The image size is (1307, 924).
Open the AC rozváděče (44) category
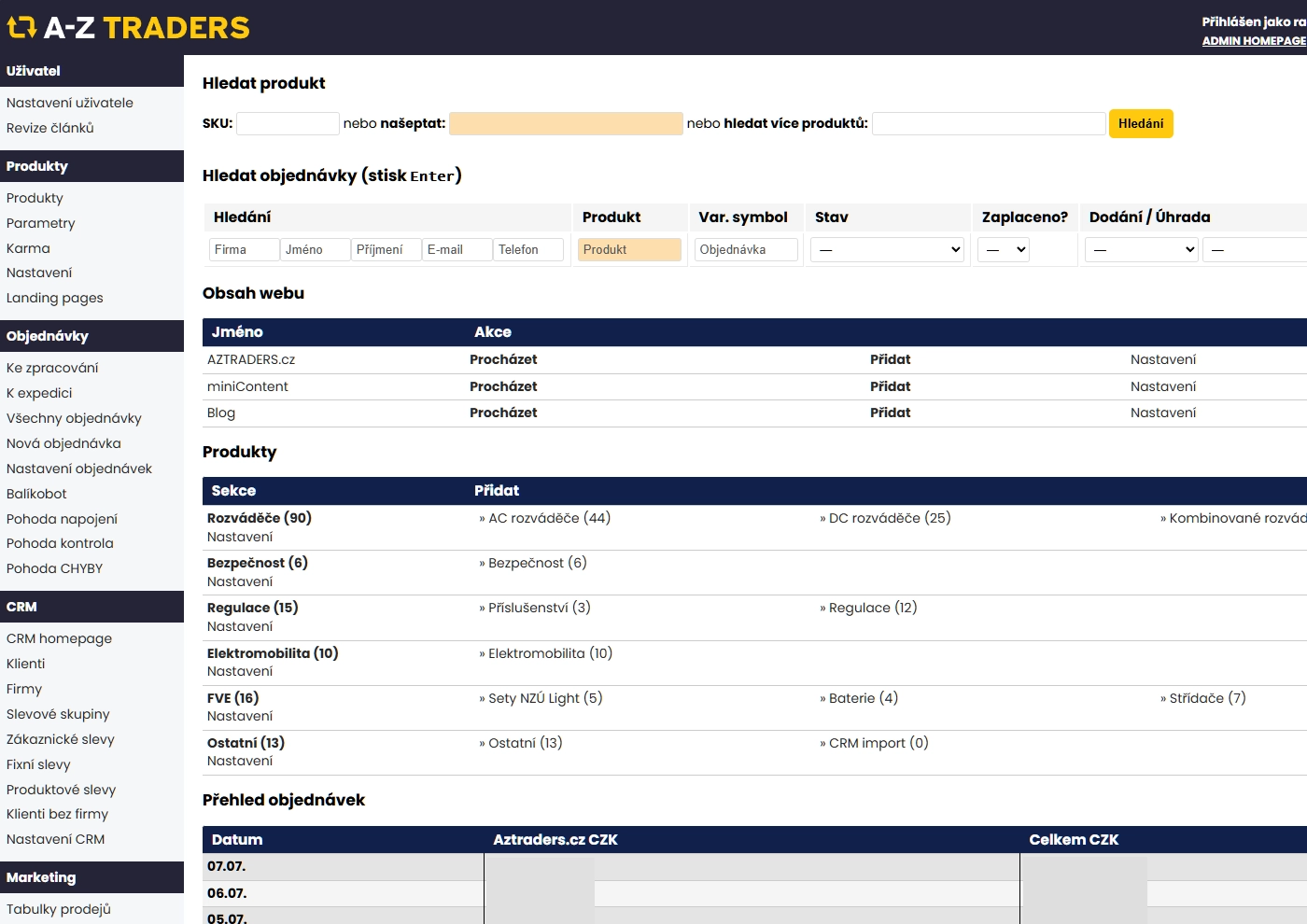[x=549, y=518]
